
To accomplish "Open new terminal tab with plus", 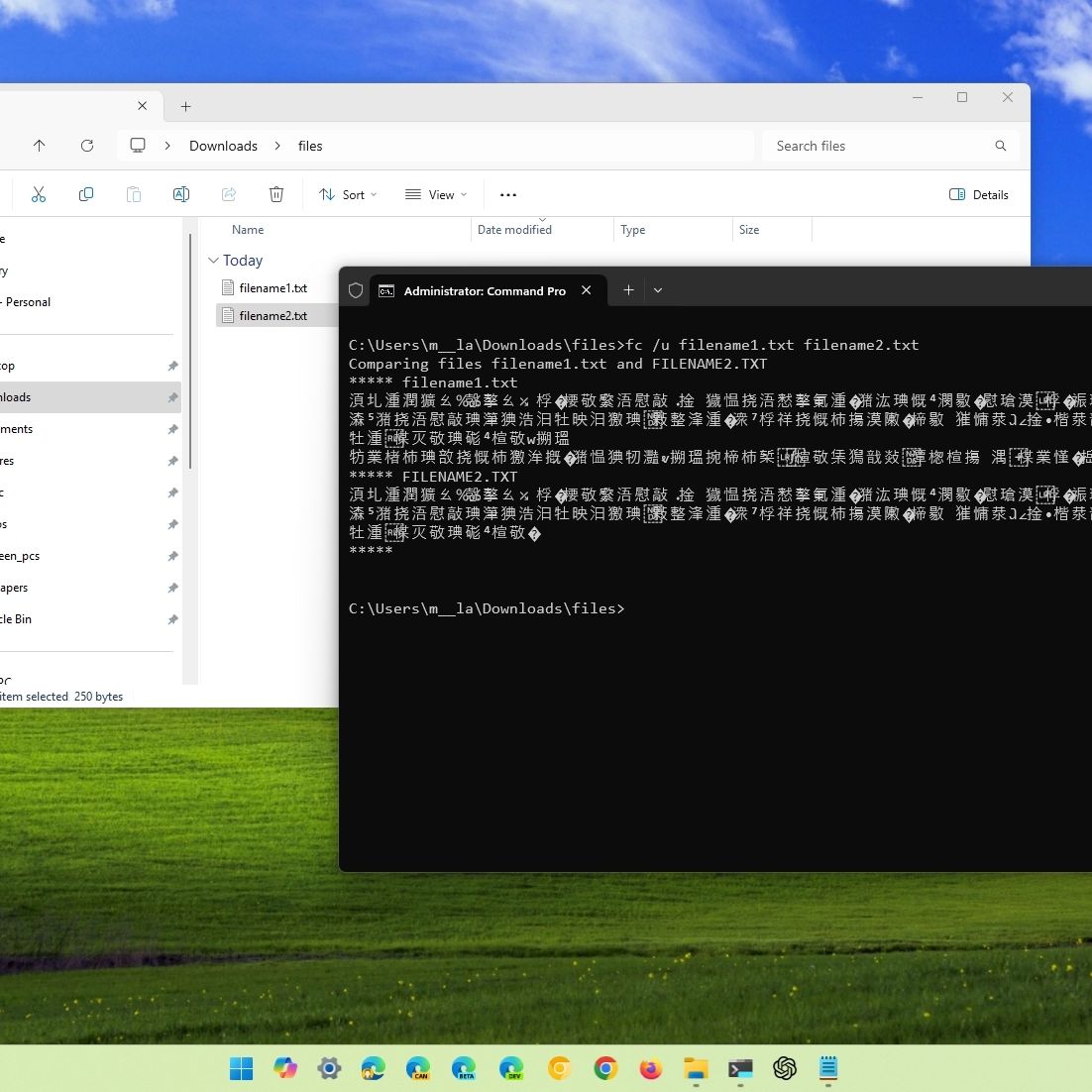I will 628,290.
